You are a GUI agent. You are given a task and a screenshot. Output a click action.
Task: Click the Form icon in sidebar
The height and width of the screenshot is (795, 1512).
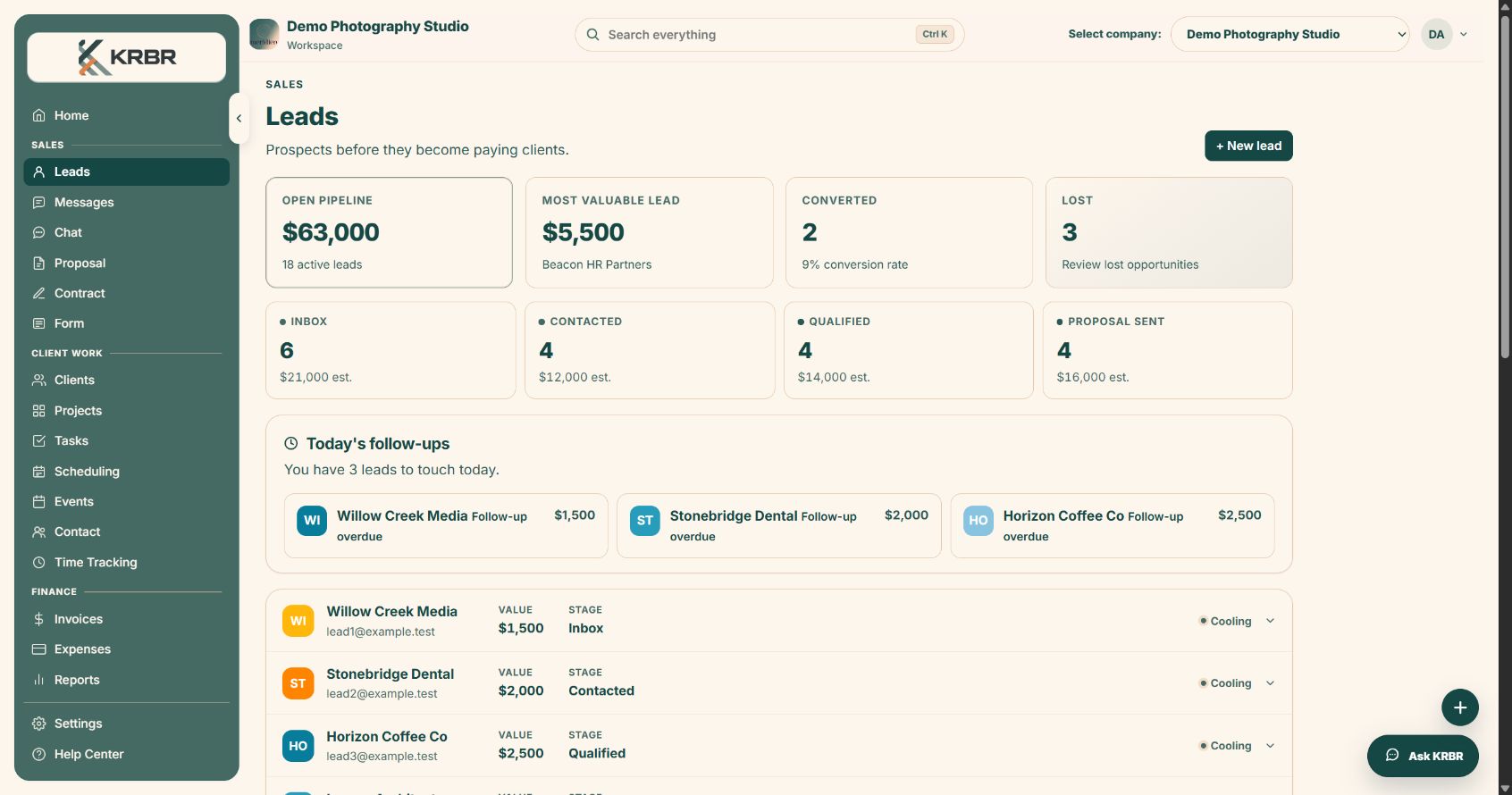pyautogui.click(x=38, y=323)
